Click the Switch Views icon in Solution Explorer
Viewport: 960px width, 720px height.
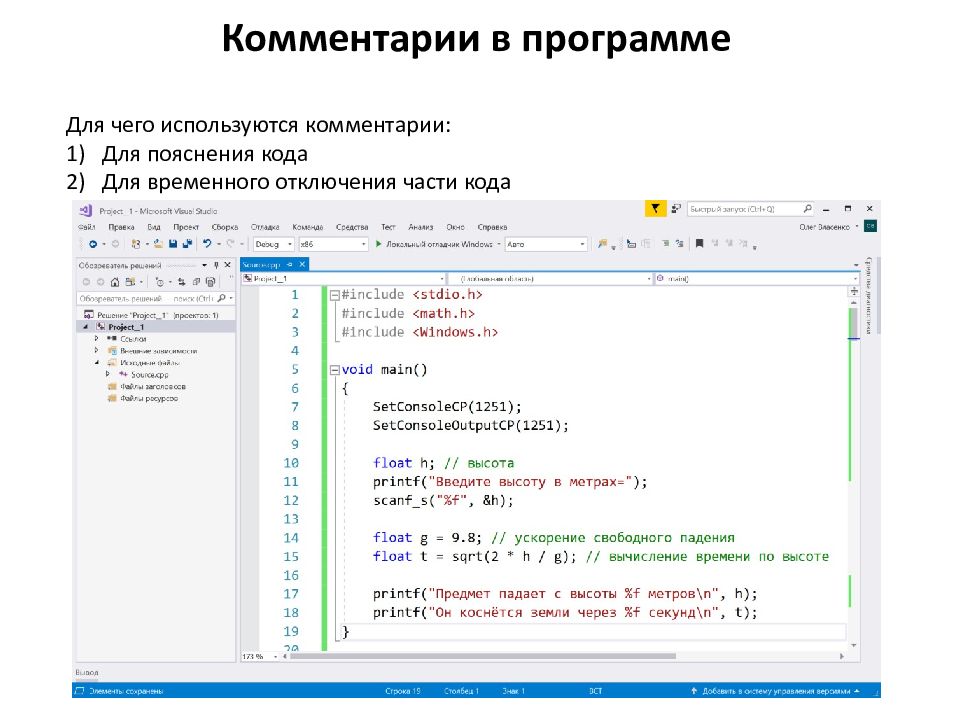pos(130,282)
